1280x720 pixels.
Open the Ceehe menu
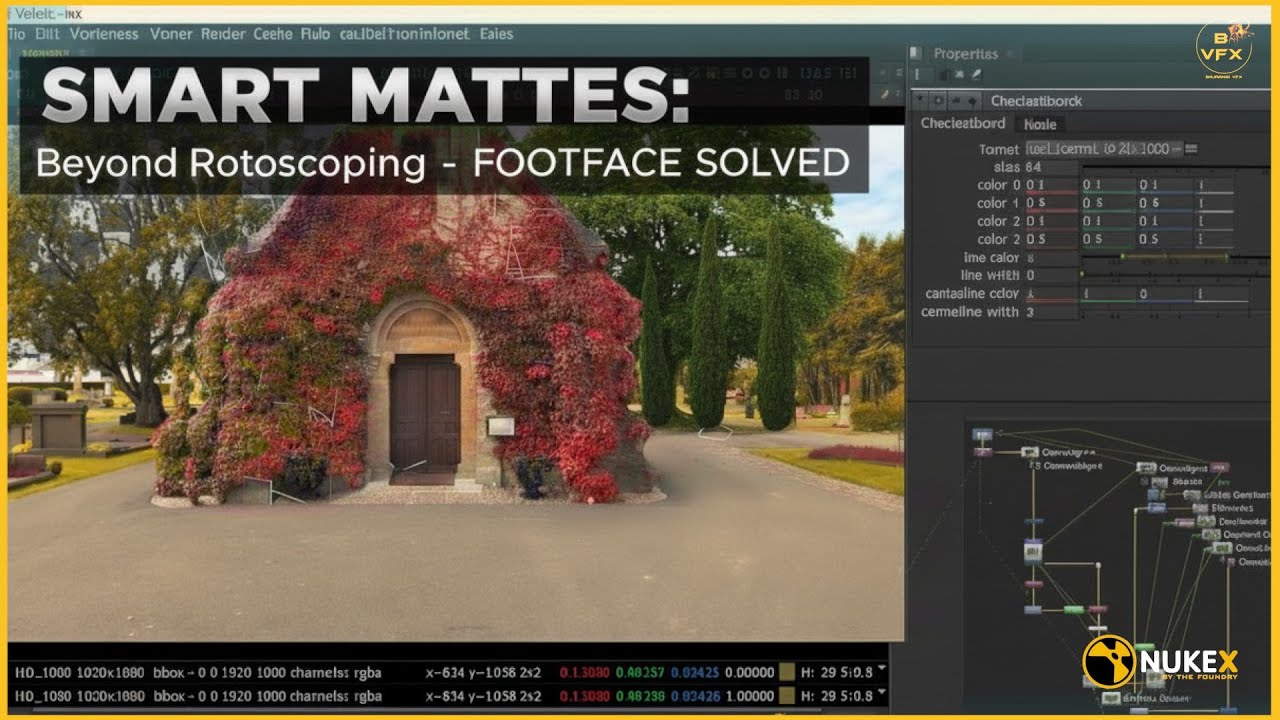click(x=273, y=34)
